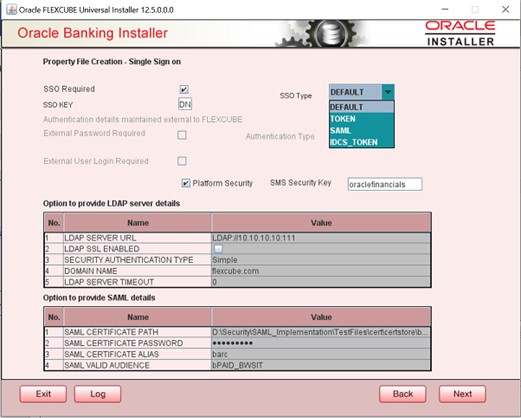Click the SSO KEY input field
The height and width of the screenshot is (418, 521).
pyautogui.click(x=185, y=104)
